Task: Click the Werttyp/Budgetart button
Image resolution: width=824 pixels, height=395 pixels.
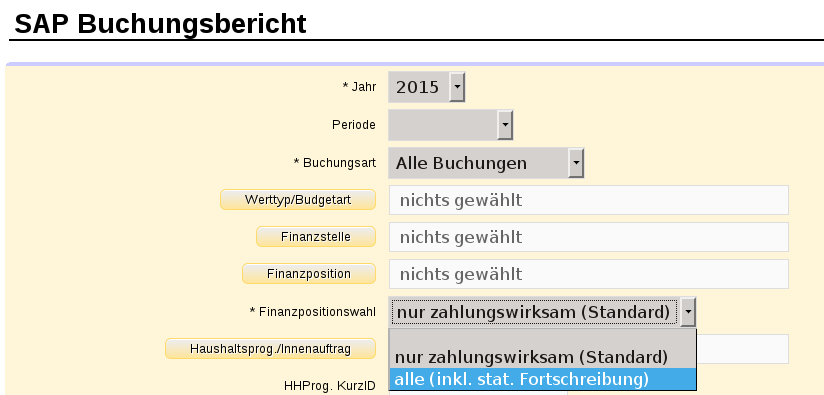Action: (x=298, y=200)
